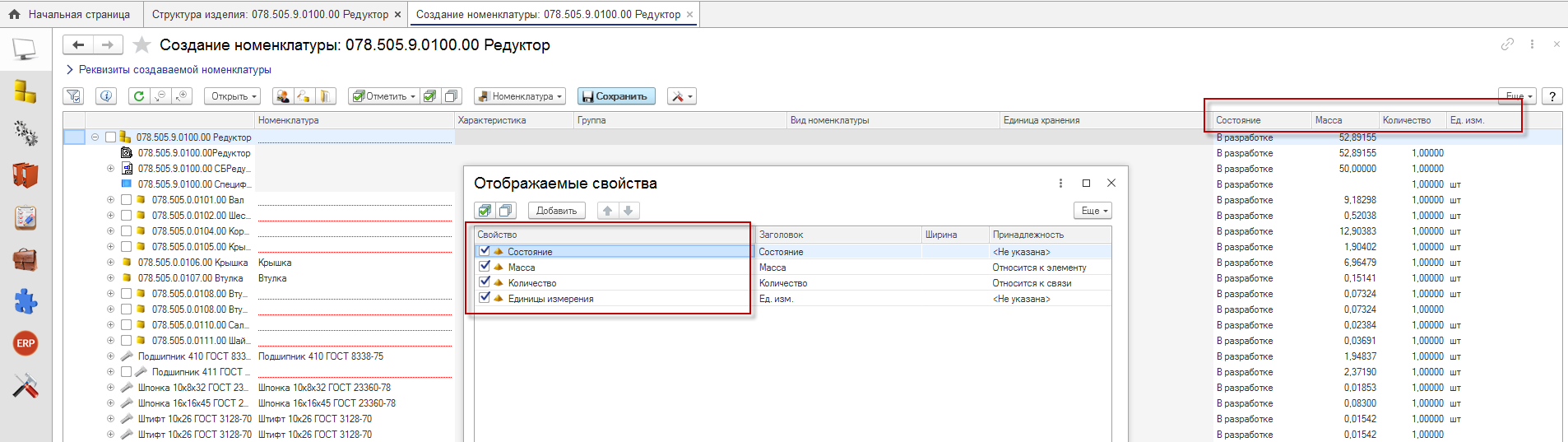Move property down with the down arrow

(629, 211)
